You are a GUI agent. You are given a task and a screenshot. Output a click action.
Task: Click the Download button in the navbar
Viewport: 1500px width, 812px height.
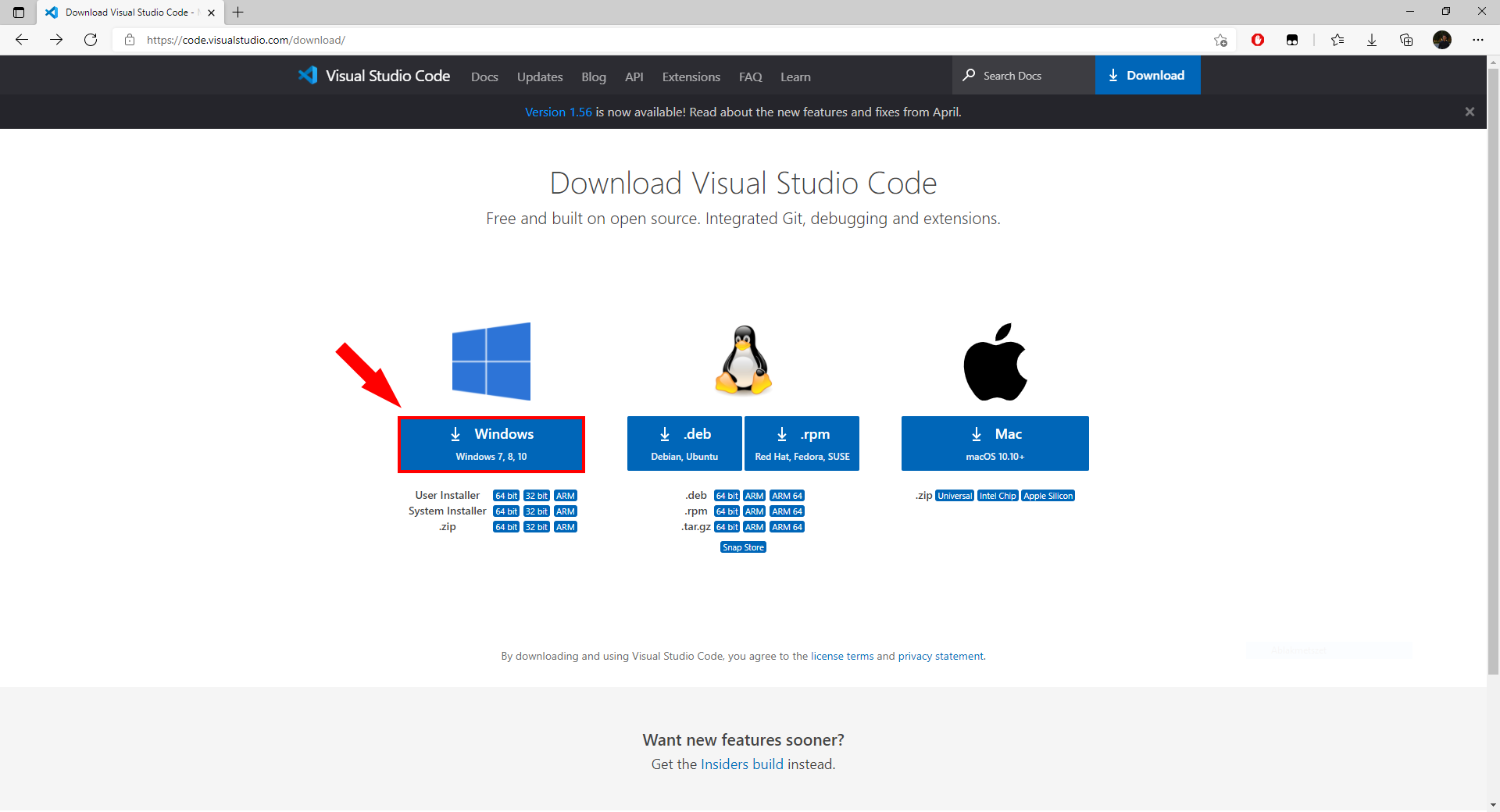[x=1148, y=76]
